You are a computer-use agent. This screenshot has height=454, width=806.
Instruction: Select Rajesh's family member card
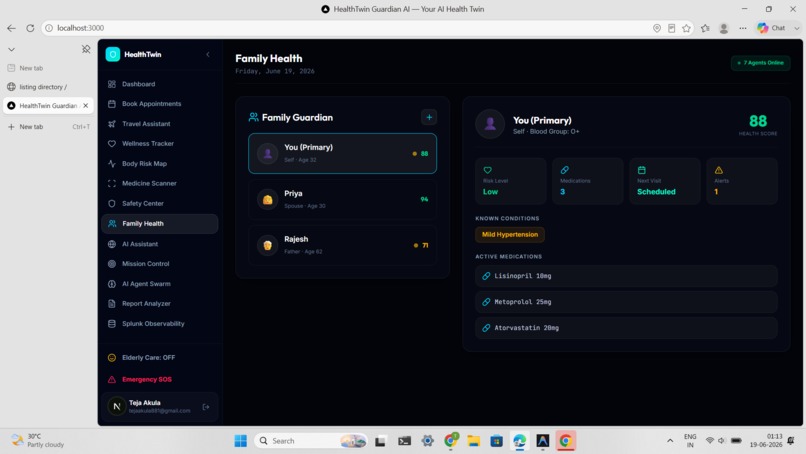(342, 245)
